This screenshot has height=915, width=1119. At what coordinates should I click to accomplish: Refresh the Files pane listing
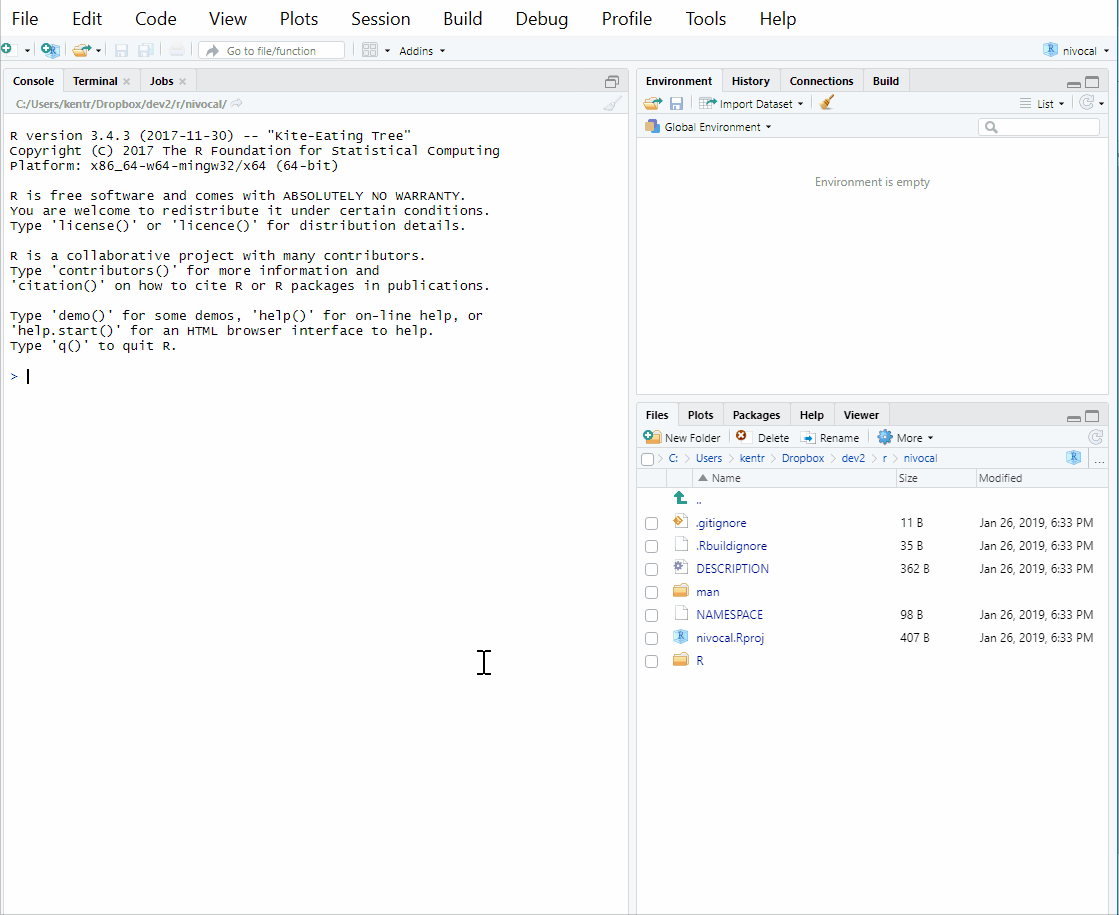1095,437
